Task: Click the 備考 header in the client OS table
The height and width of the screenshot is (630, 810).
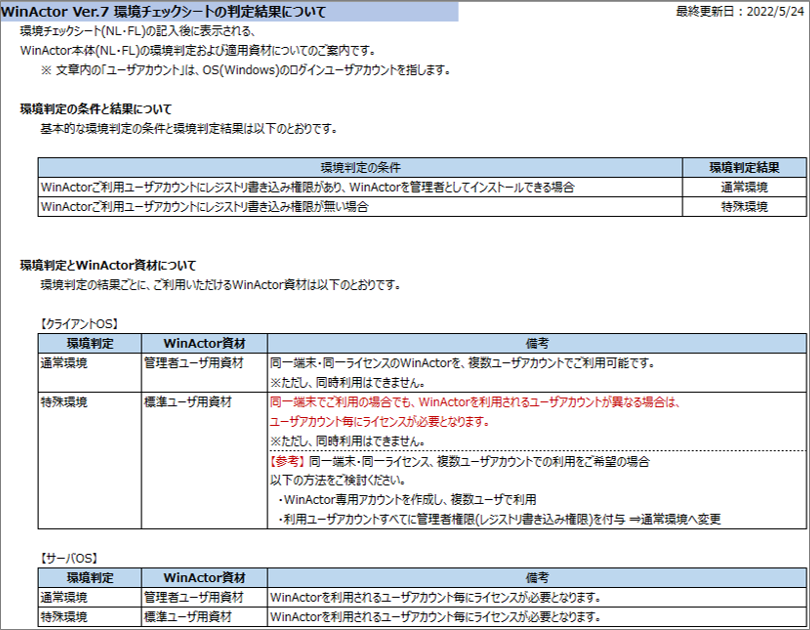Action: (537, 343)
